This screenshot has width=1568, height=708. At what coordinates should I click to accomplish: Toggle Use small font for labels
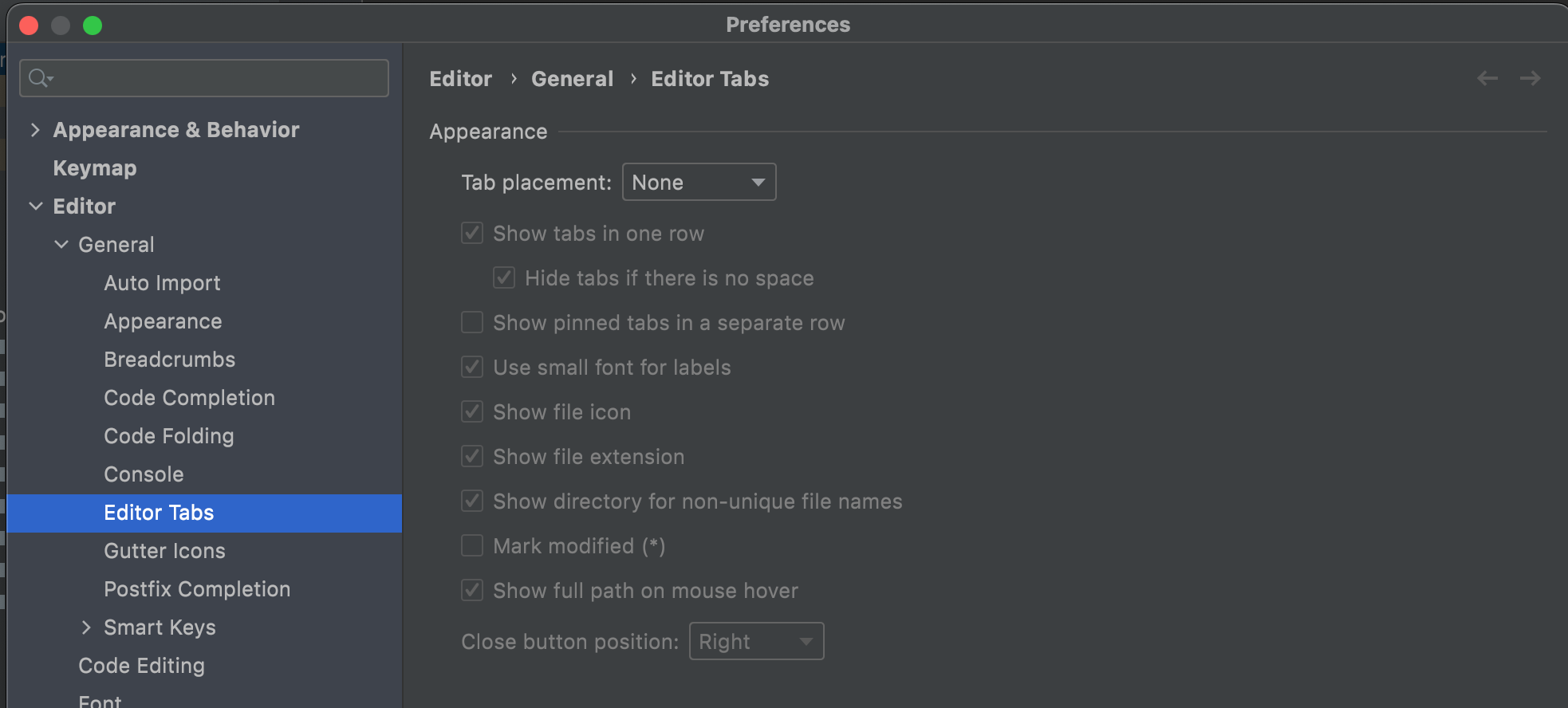(472, 367)
